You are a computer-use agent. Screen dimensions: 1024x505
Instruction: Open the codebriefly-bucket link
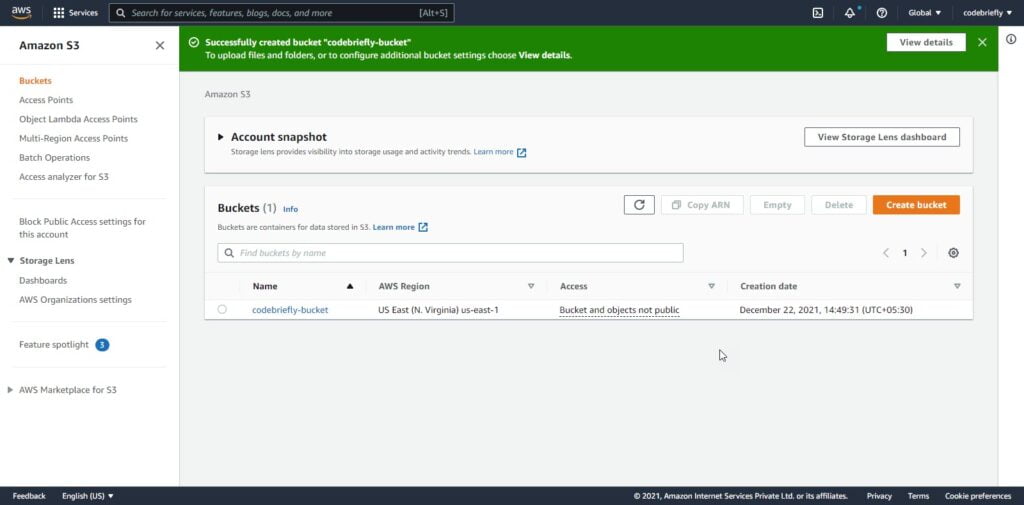290,310
